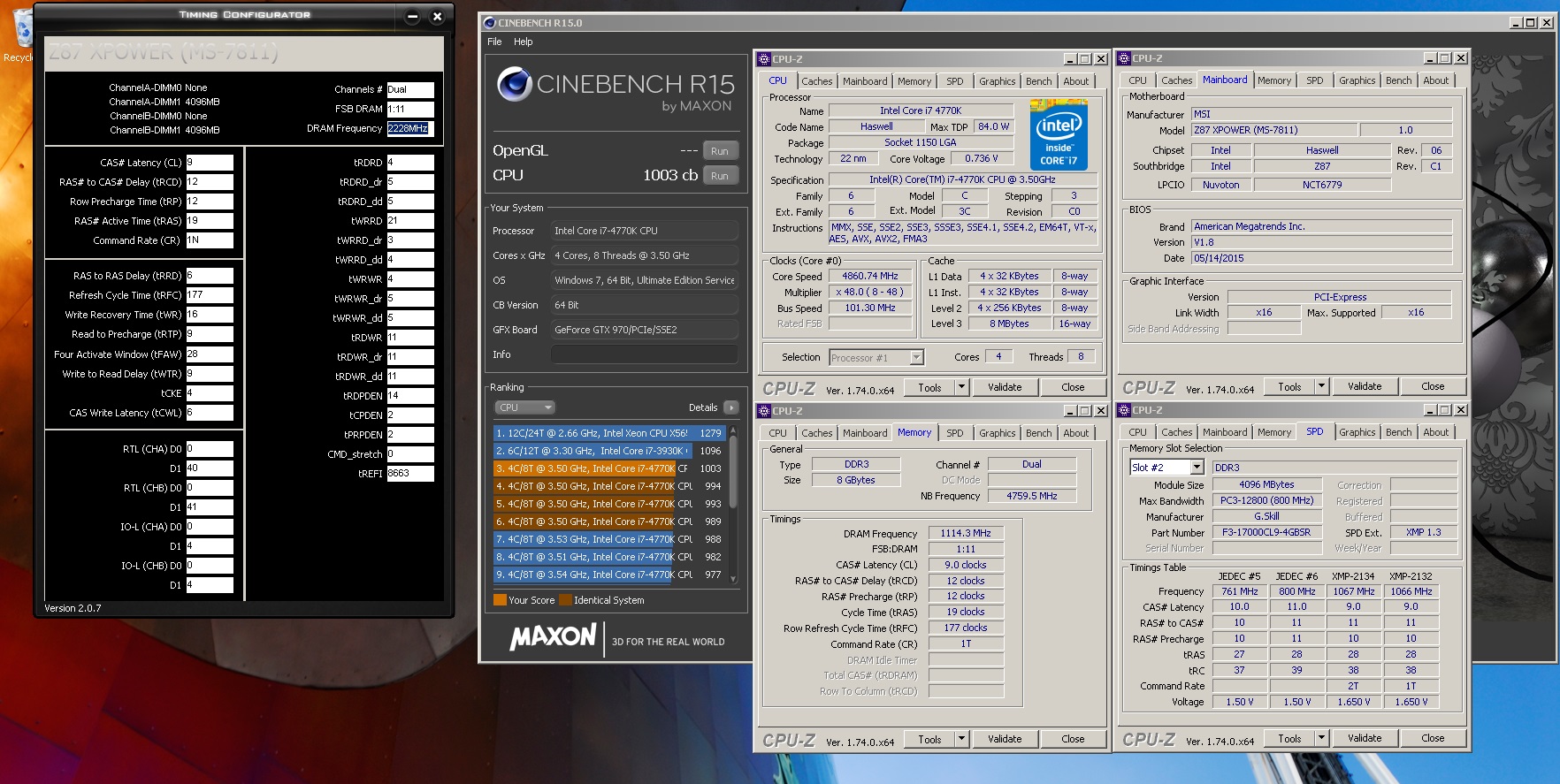Image resolution: width=1560 pixels, height=784 pixels.
Task: Click the XMP-2134 frequency 1067 MHz cell
Action: (1353, 591)
